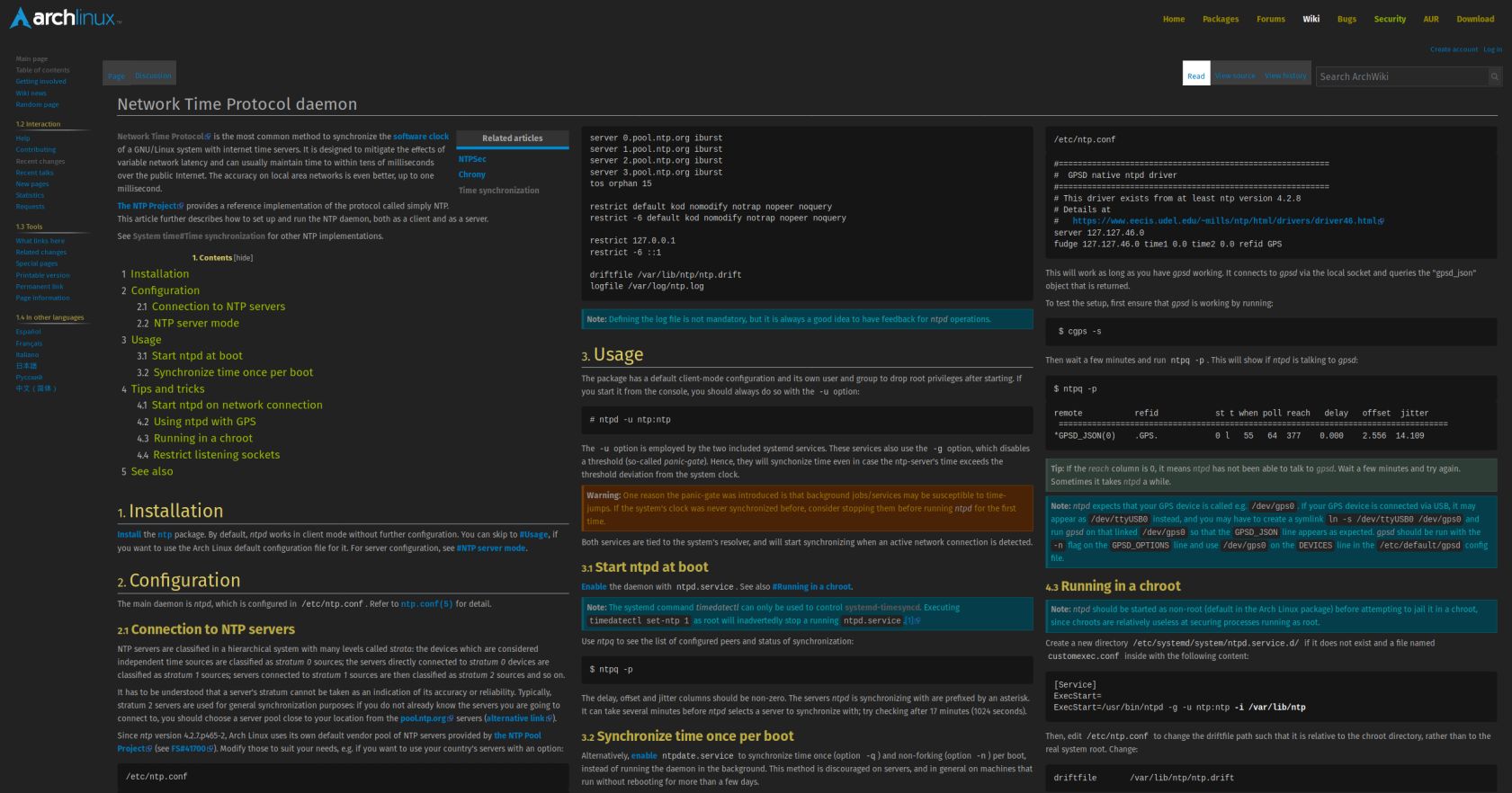Open the Help sidebar link

22,138
